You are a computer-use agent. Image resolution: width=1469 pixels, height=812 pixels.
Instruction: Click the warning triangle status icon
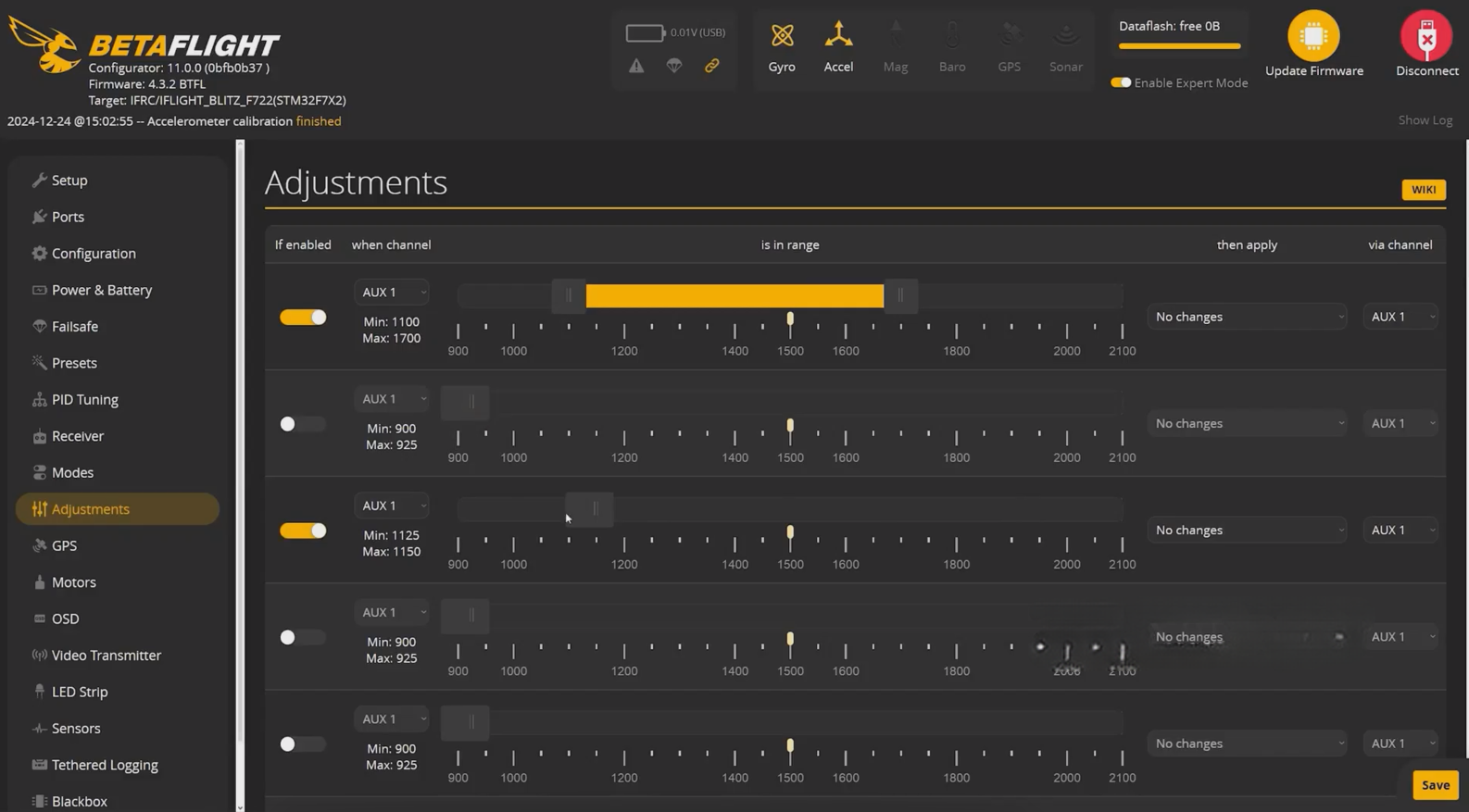point(636,66)
